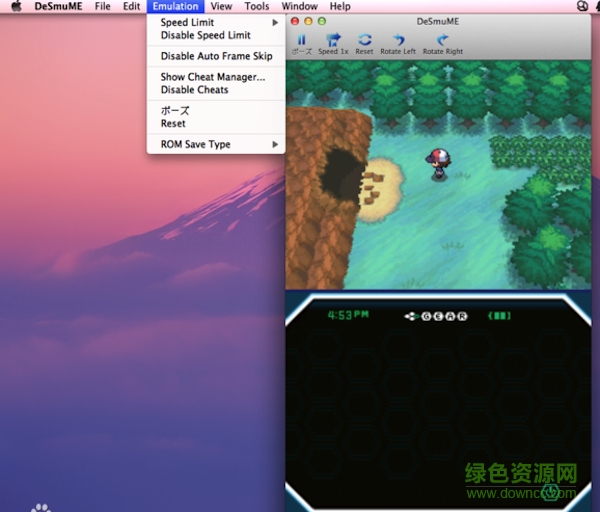600x512 pixels.
Task: Click the player character in game screen
Action: click(x=439, y=164)
